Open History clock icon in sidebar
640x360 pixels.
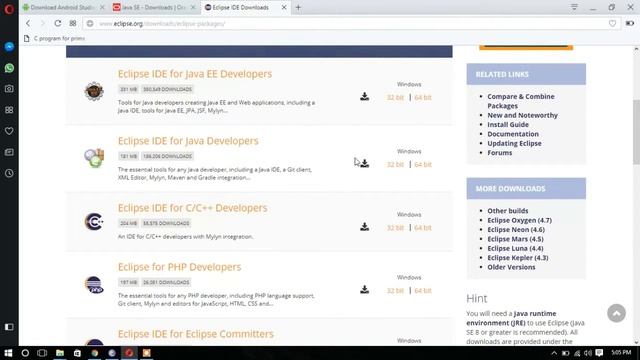click(x=9, y=173)
